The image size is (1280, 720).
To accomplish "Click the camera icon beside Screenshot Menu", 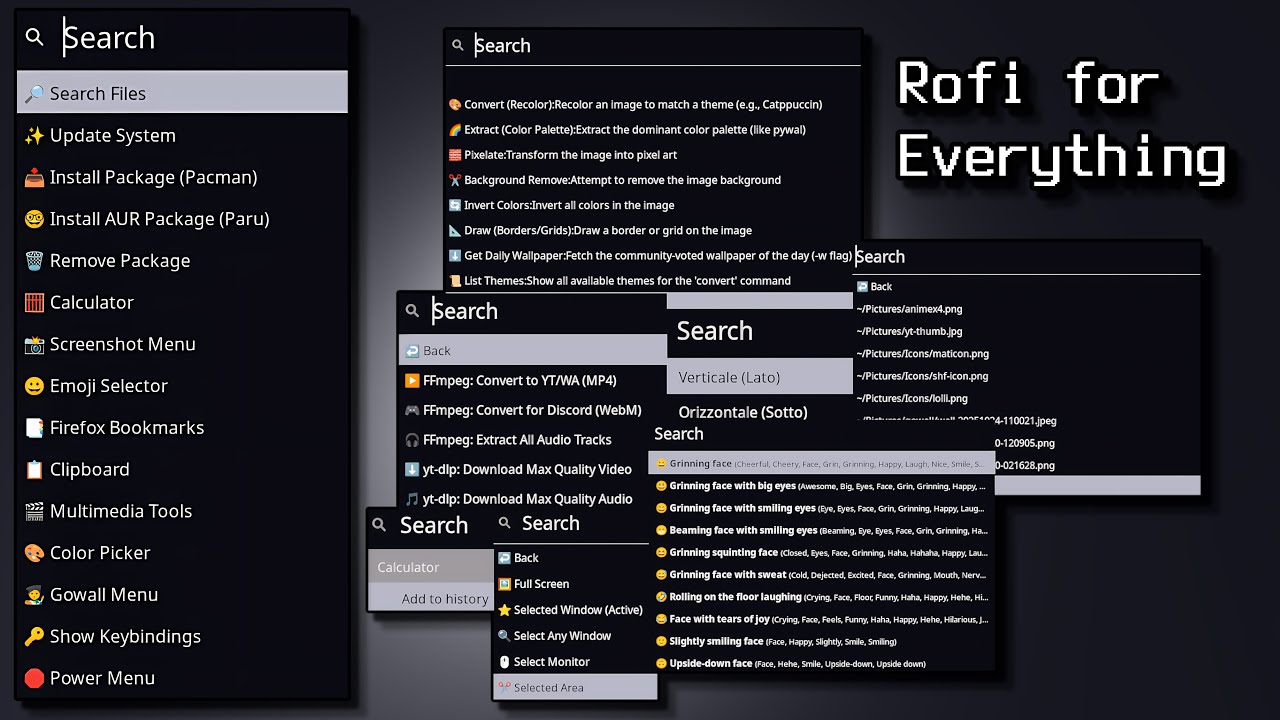I will coord(34,345).
